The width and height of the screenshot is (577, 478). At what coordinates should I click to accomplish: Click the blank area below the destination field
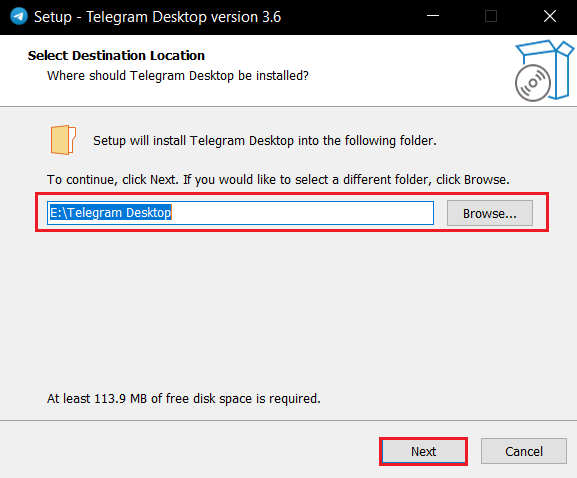[288, 309]
